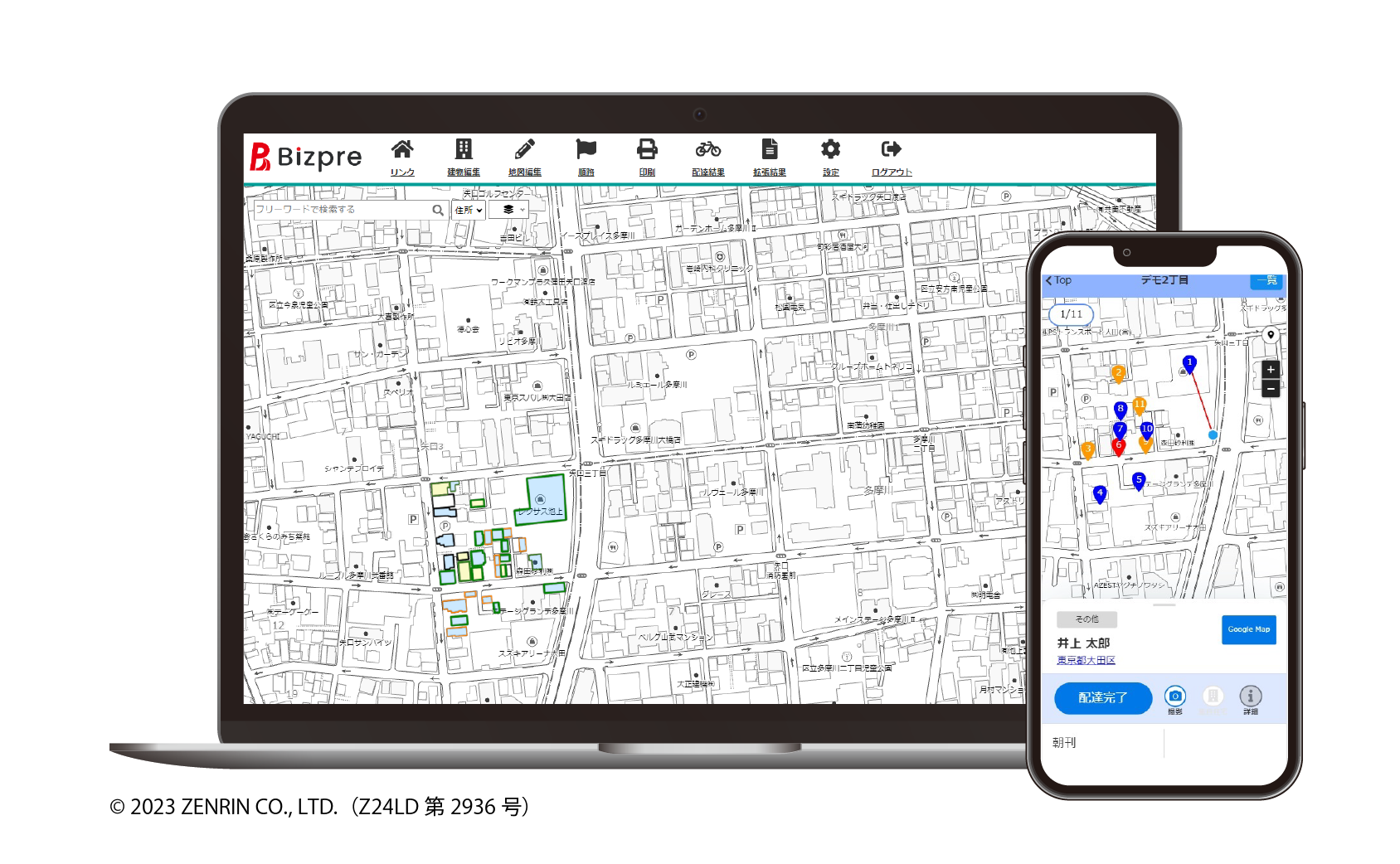This screenshot has width=1400, height=864.
Task: Open the リンク home icon
Action: click(402, 150)
